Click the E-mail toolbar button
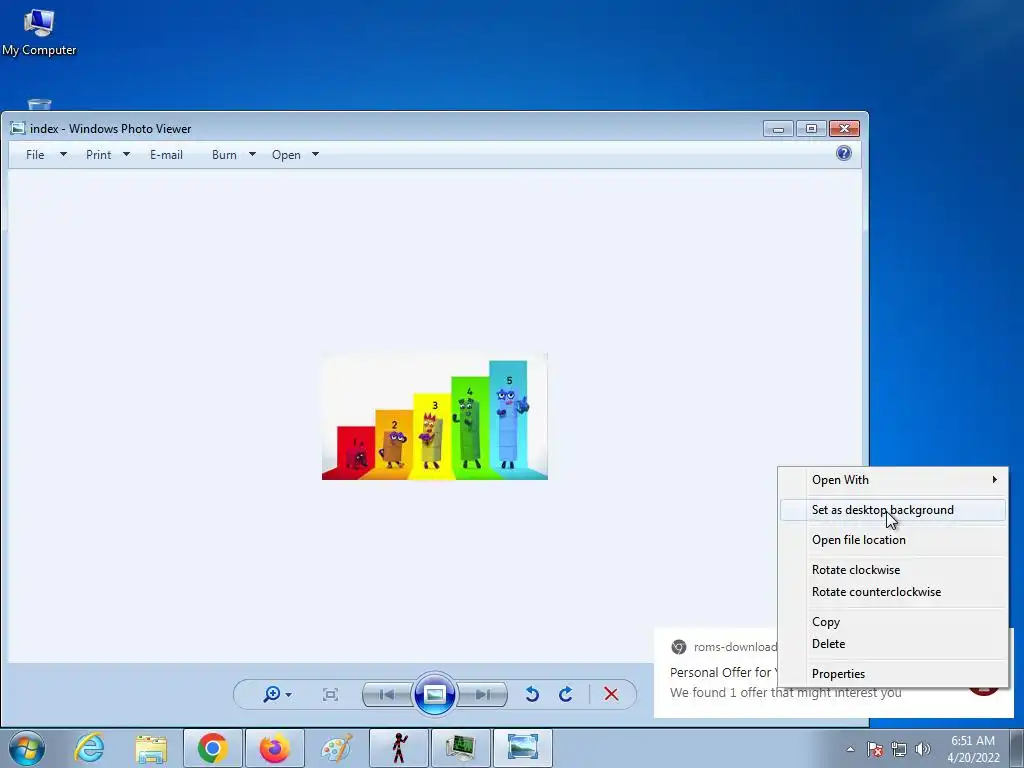The width and height of the screenshot is (1024, 768). tap(167, 155)
